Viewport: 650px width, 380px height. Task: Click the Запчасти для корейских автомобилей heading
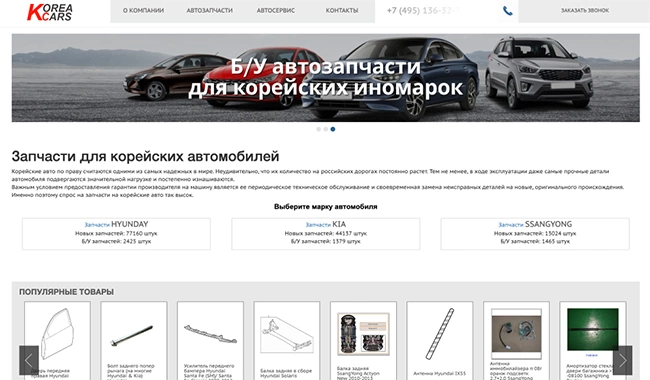pyautogui.click(x=145, y=157)
